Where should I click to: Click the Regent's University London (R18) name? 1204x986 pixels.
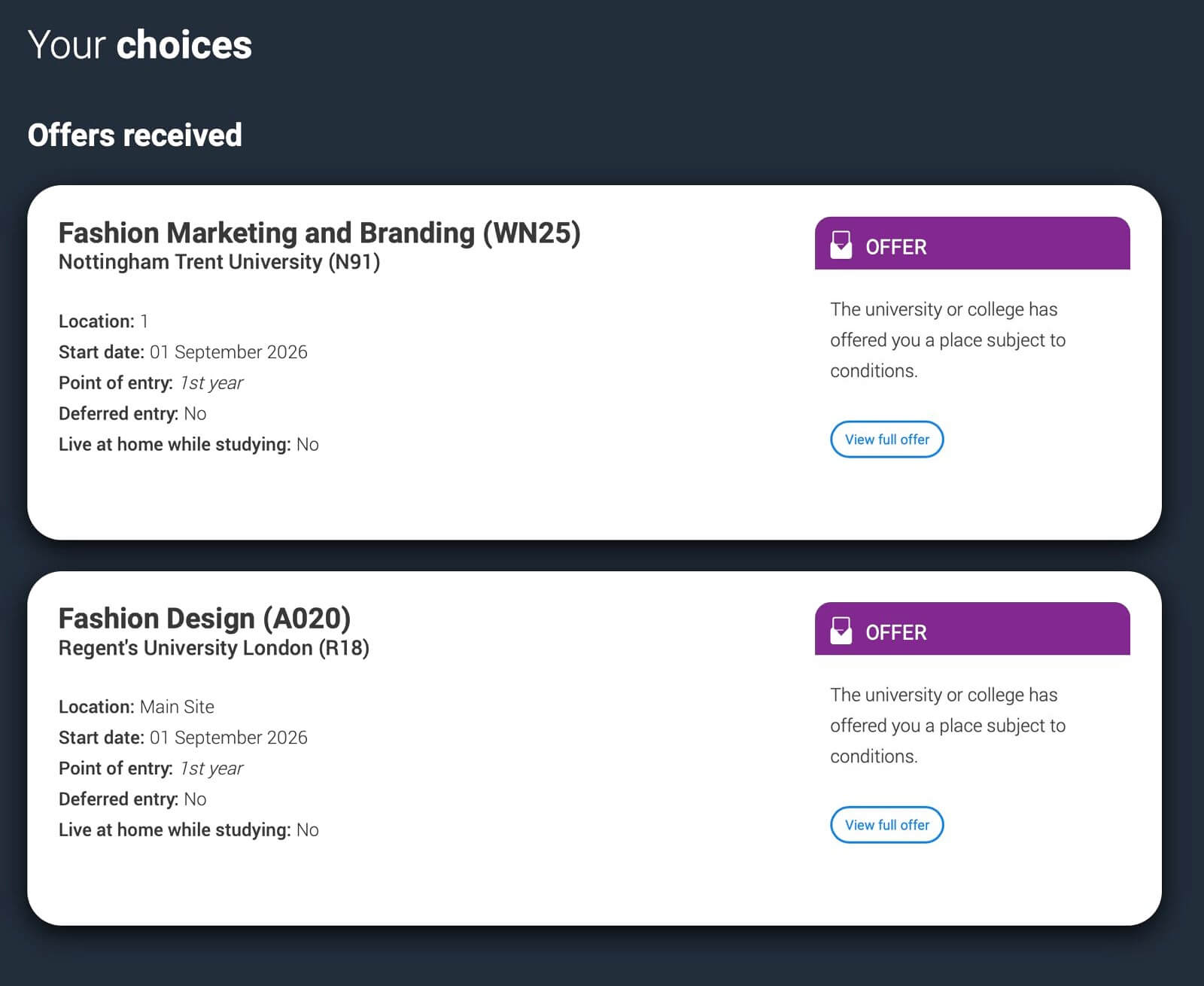214,648
